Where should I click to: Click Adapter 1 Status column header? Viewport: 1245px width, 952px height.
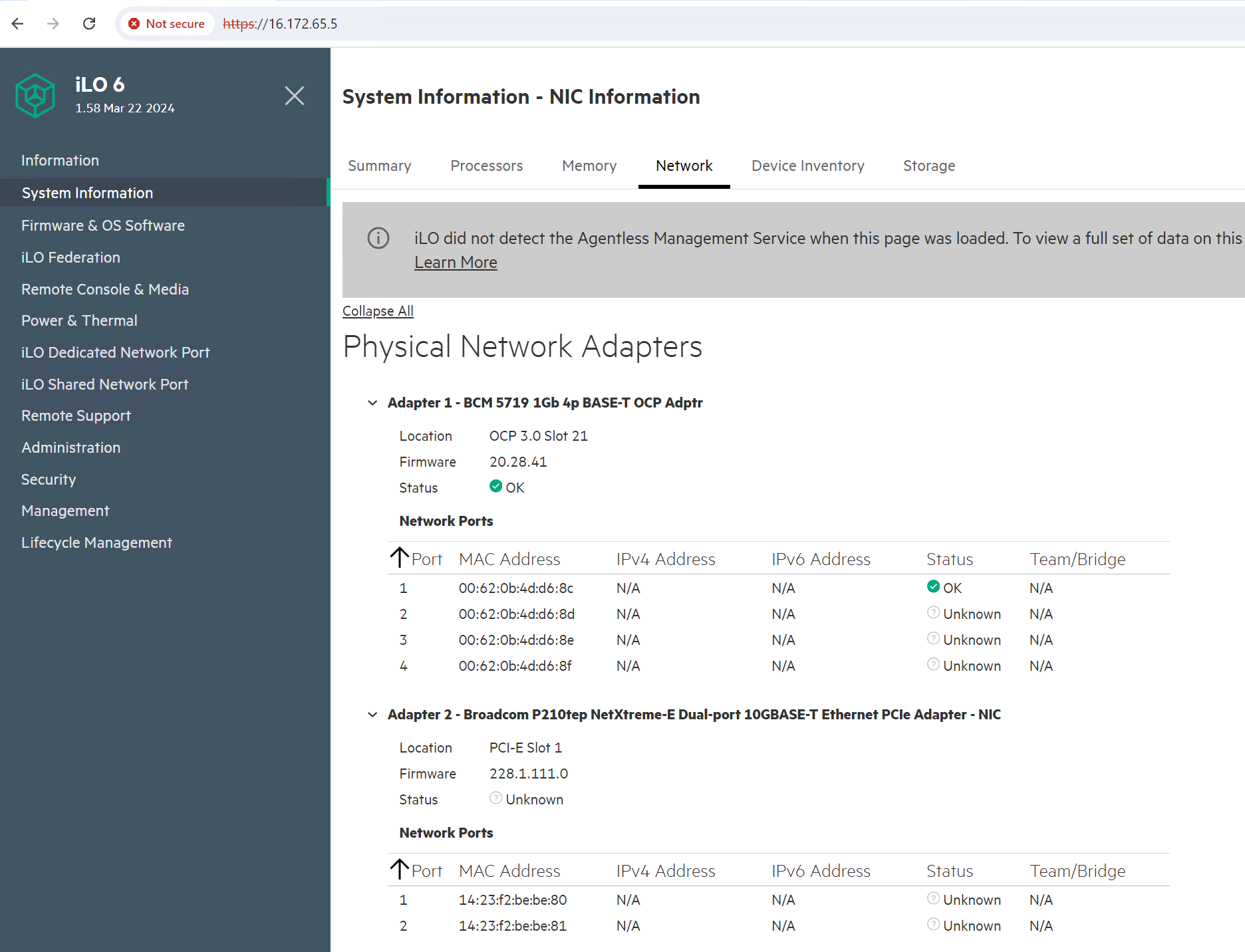point(950,559)
